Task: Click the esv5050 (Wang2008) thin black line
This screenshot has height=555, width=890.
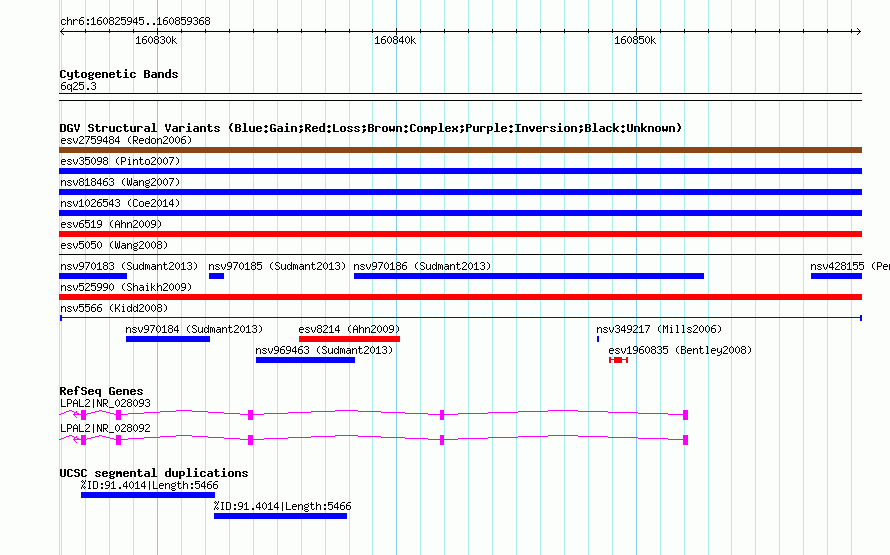Action: pyautogui.click(x=460, y=255)
